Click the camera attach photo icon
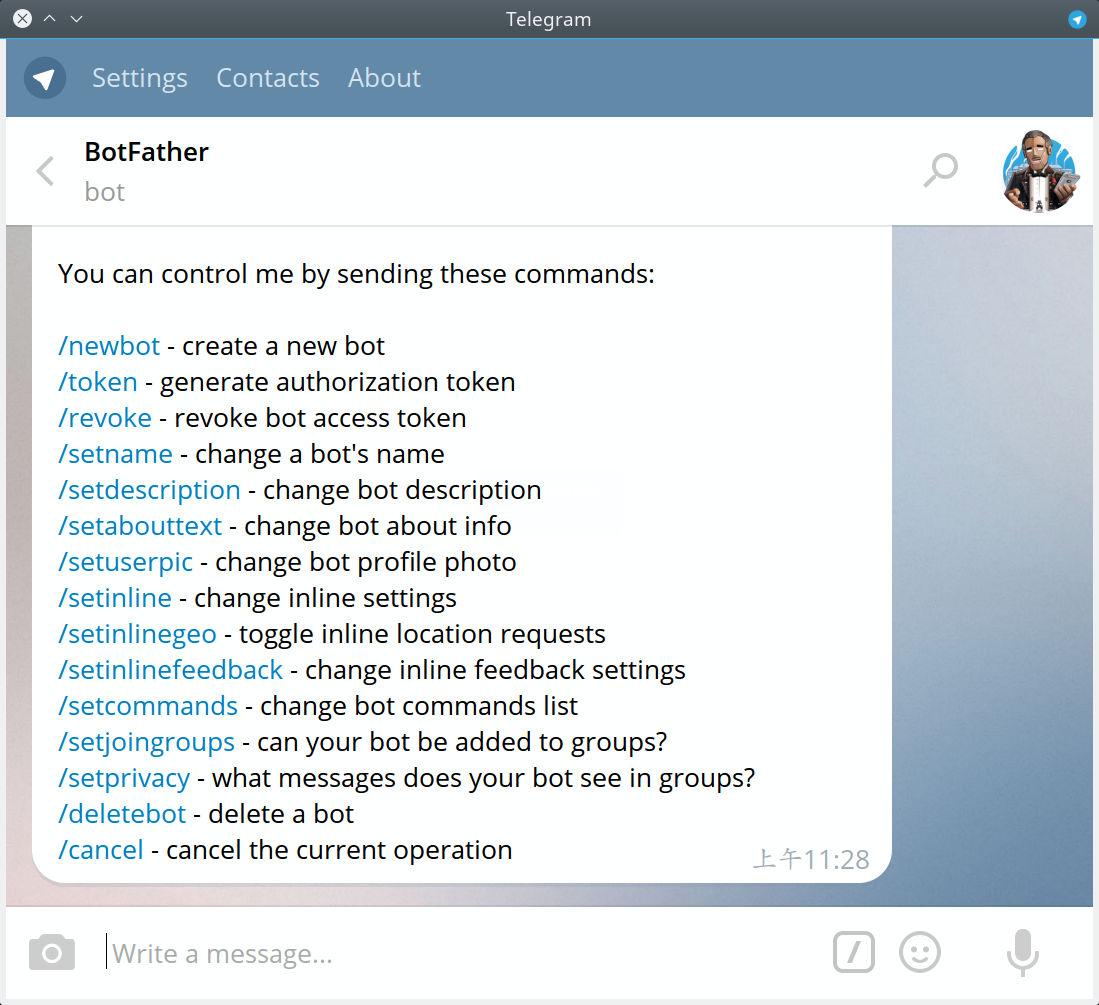1099x1005 pixels. [x=52, y=952]
